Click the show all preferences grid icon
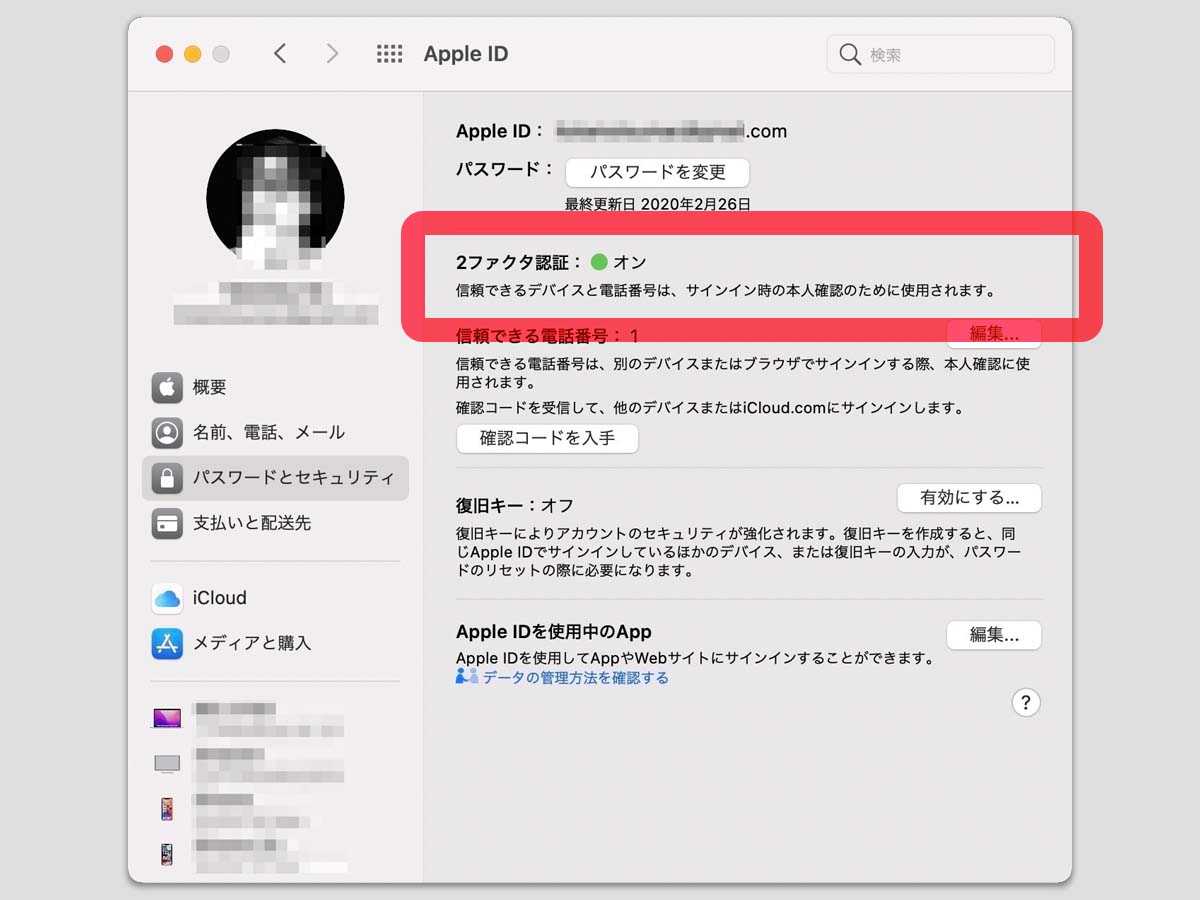 (x=389, y=53)
